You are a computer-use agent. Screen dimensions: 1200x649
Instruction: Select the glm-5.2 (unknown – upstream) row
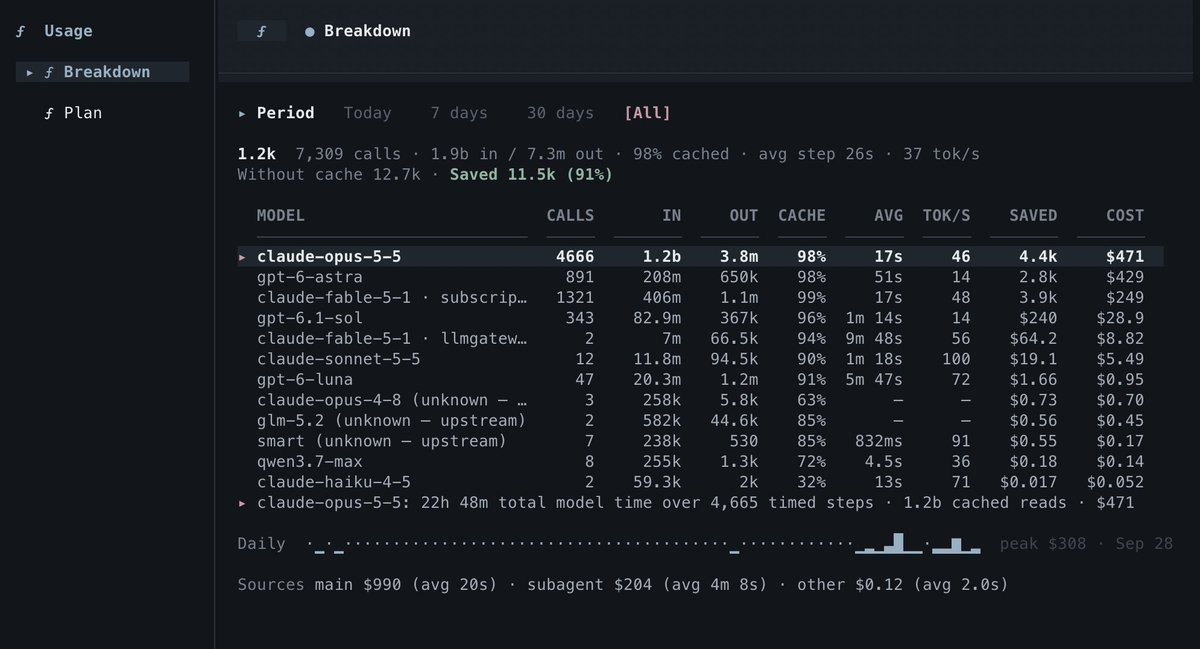[700, 421]
